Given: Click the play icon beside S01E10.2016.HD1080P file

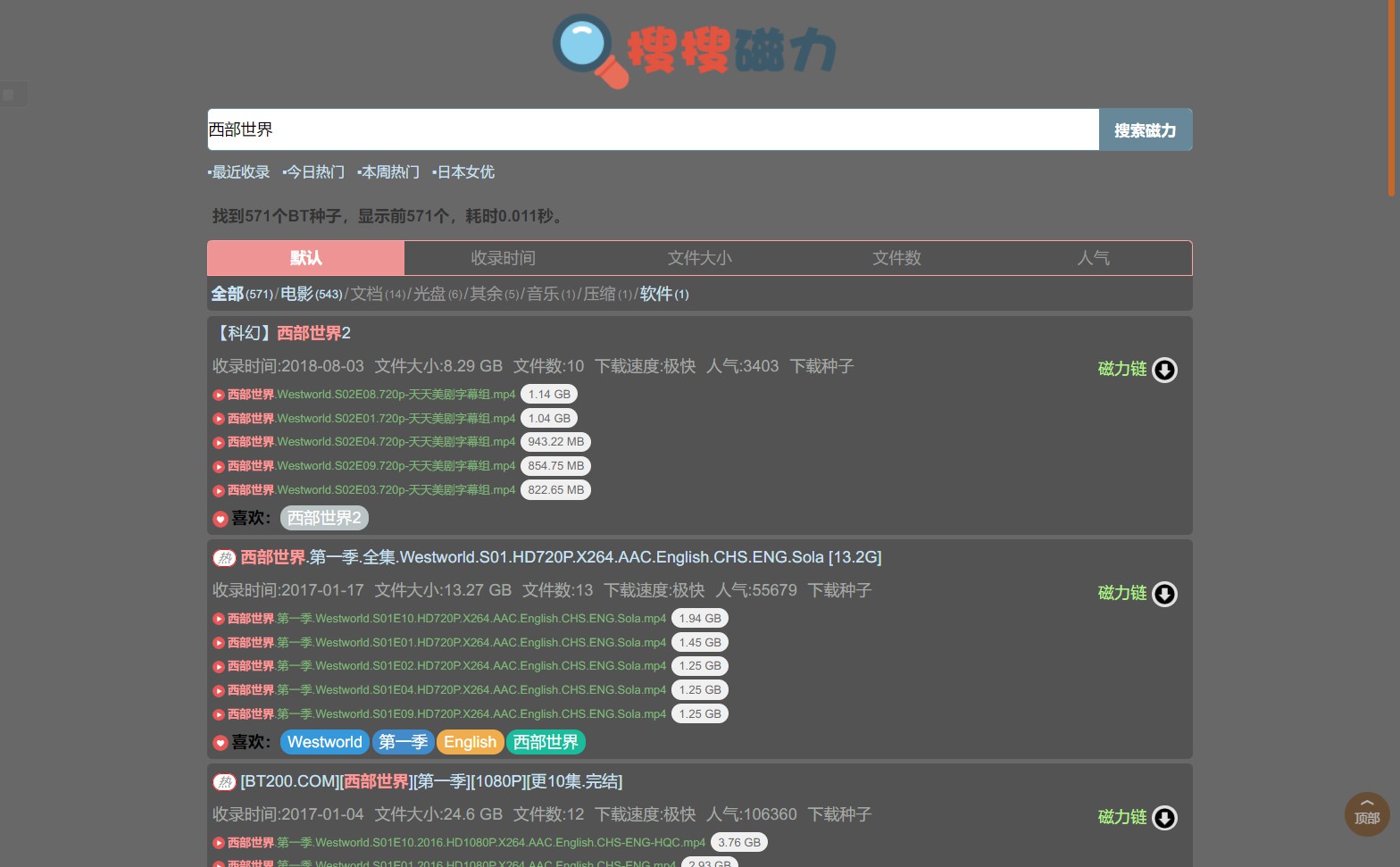Looking at the screenshot, I should tap(219, 843).
